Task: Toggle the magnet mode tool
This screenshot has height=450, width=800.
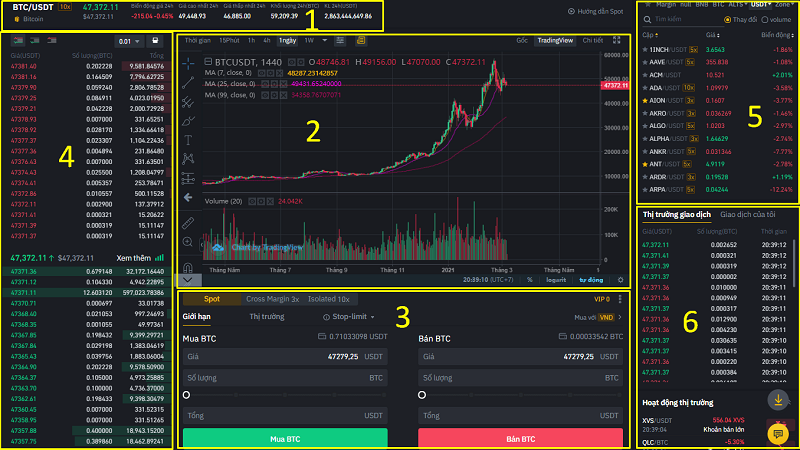Action: 188,267
